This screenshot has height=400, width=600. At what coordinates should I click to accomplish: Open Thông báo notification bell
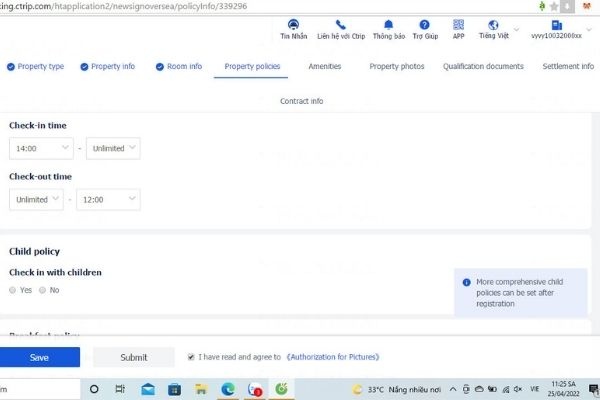click(x=388, y=25)
